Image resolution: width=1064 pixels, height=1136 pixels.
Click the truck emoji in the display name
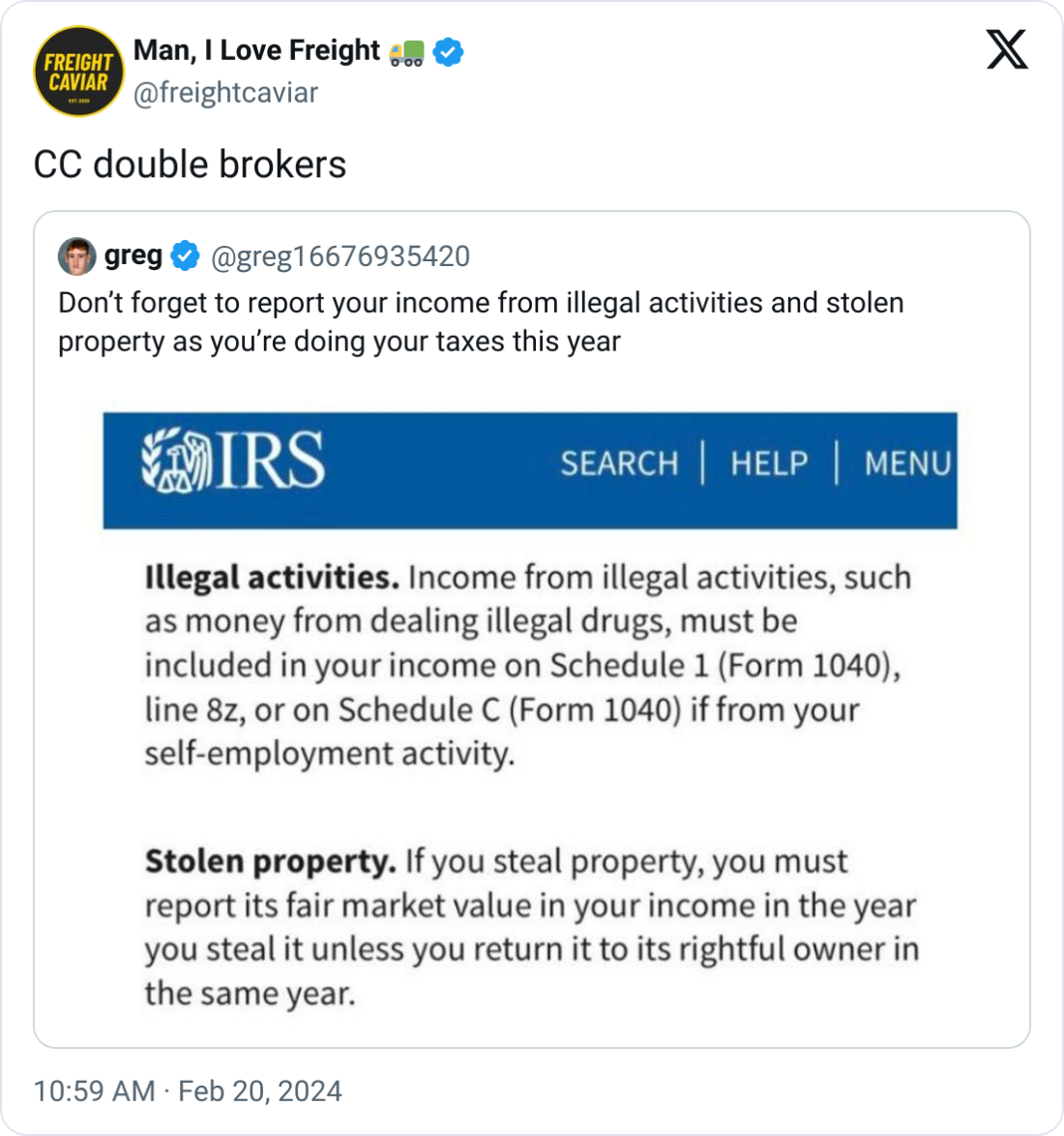[405, 52]
